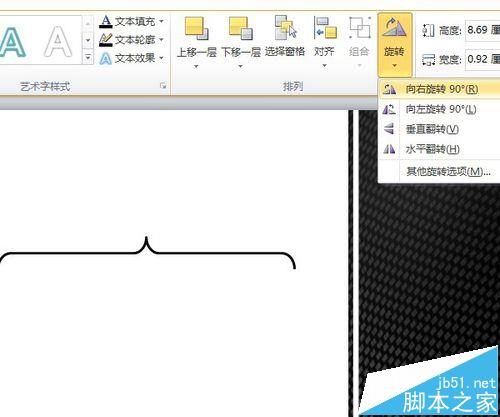Click the Align (对齐) icon
The image size is (500, 417).
pos(325,27)
